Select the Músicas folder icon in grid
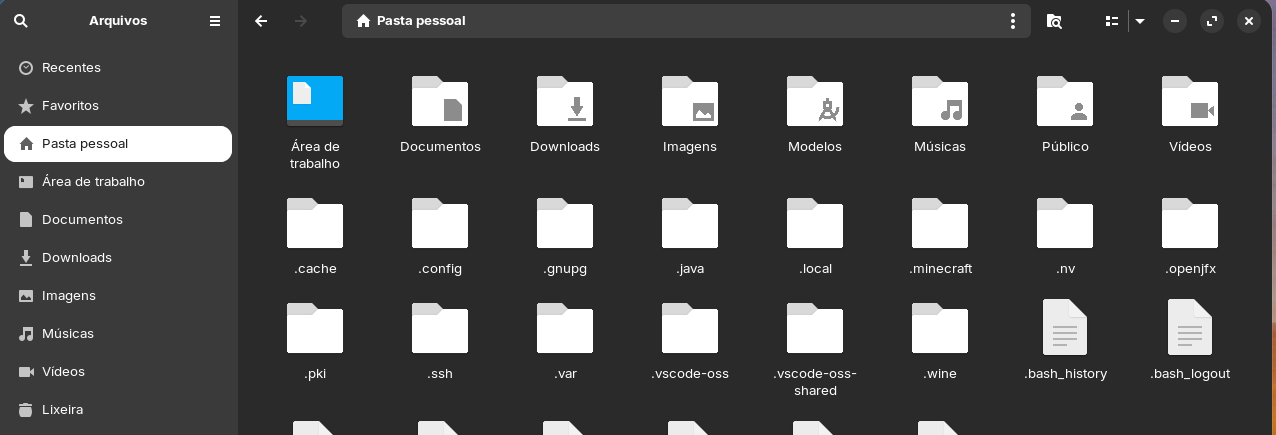This screenshot has width=1276, height=435. click(940, 101)
